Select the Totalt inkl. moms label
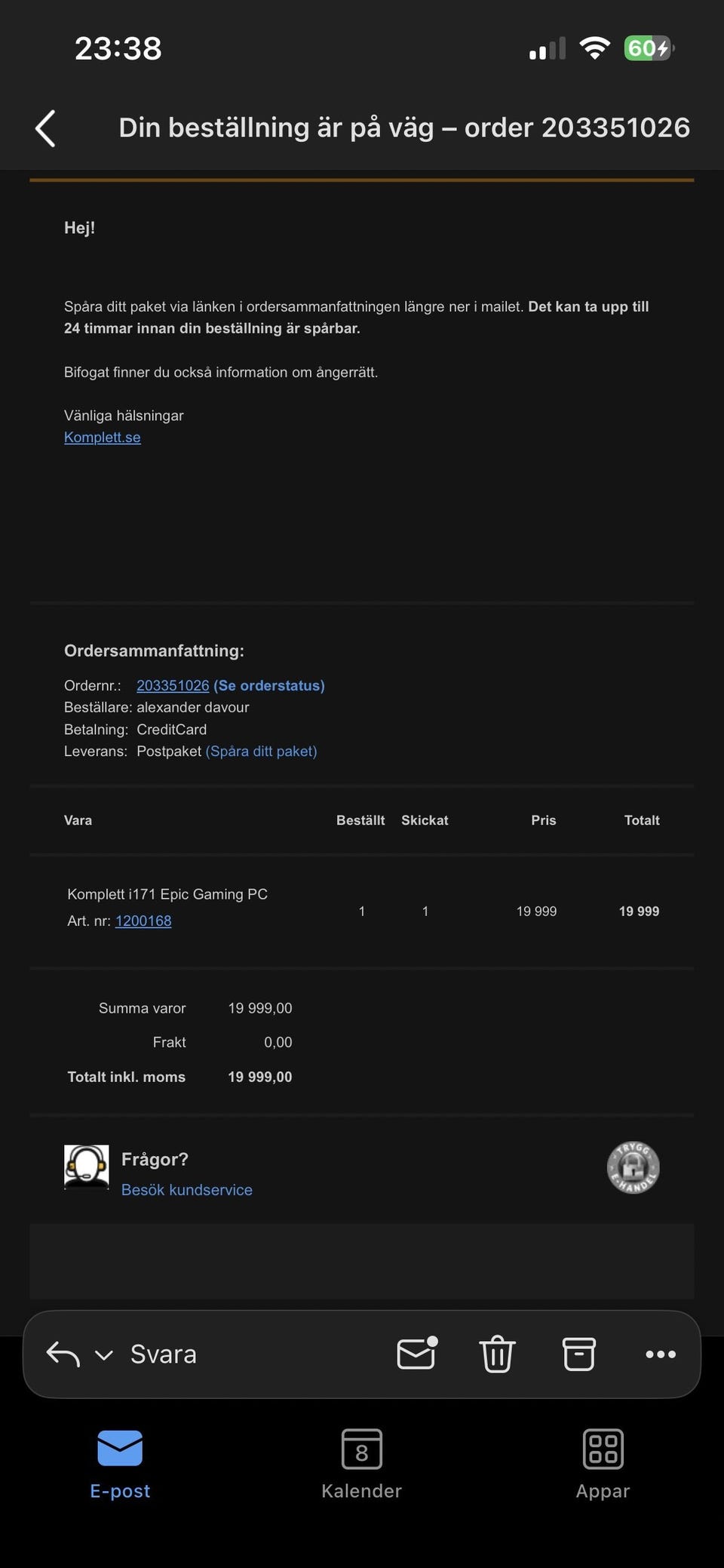 (x=127, y=1077)
